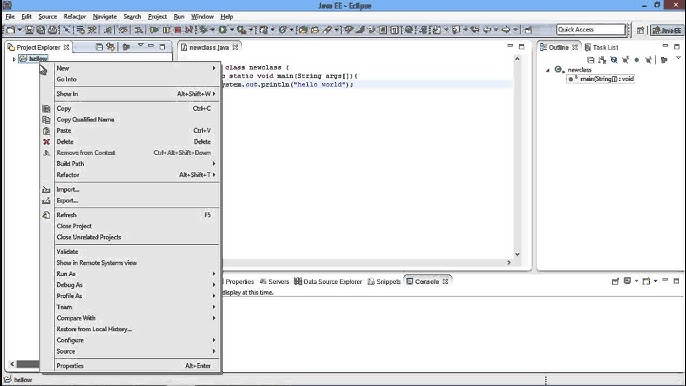Viewport: 686px width, 386px height.
Task: Click the Back navigation arrow in toolbar
Action: 486,30
